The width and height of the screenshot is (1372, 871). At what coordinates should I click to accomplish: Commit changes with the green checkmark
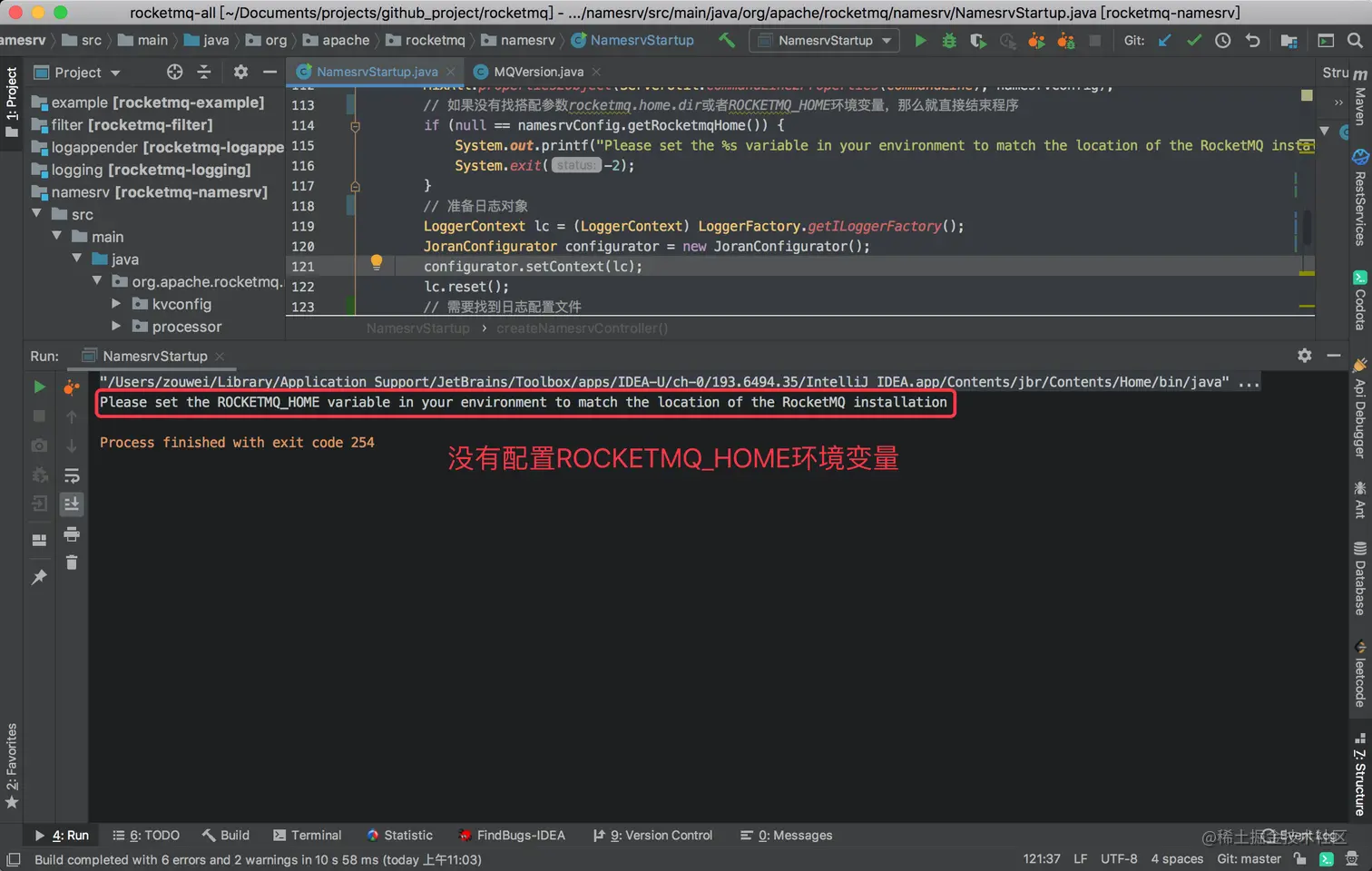click(1194, 40)
